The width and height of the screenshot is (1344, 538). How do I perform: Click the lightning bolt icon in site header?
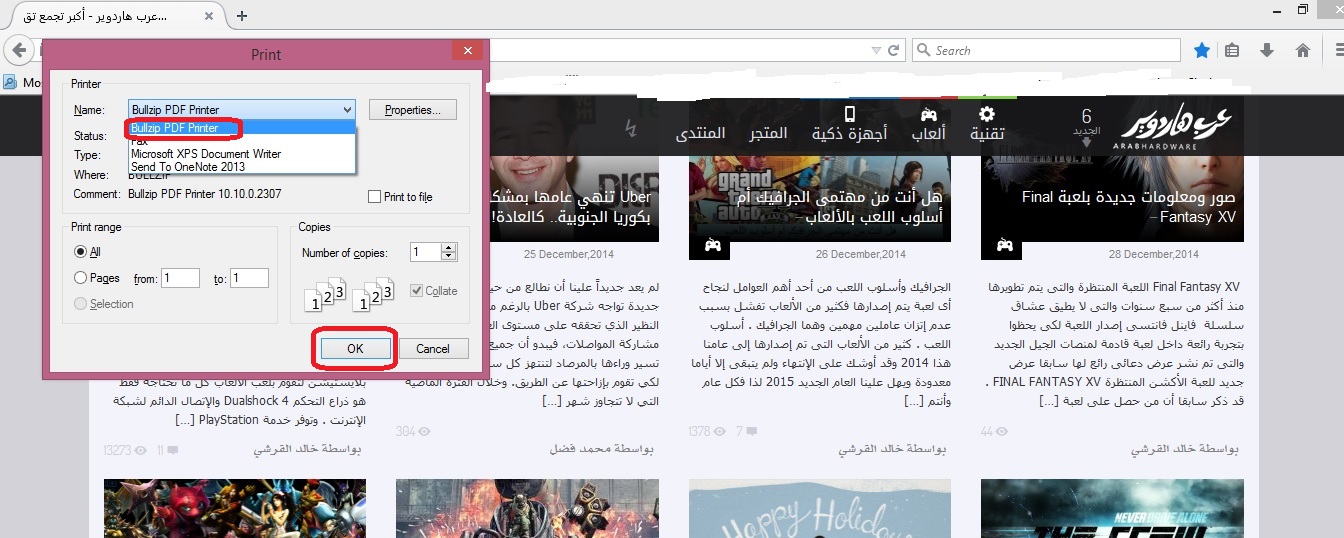click(x=630, y=128)
